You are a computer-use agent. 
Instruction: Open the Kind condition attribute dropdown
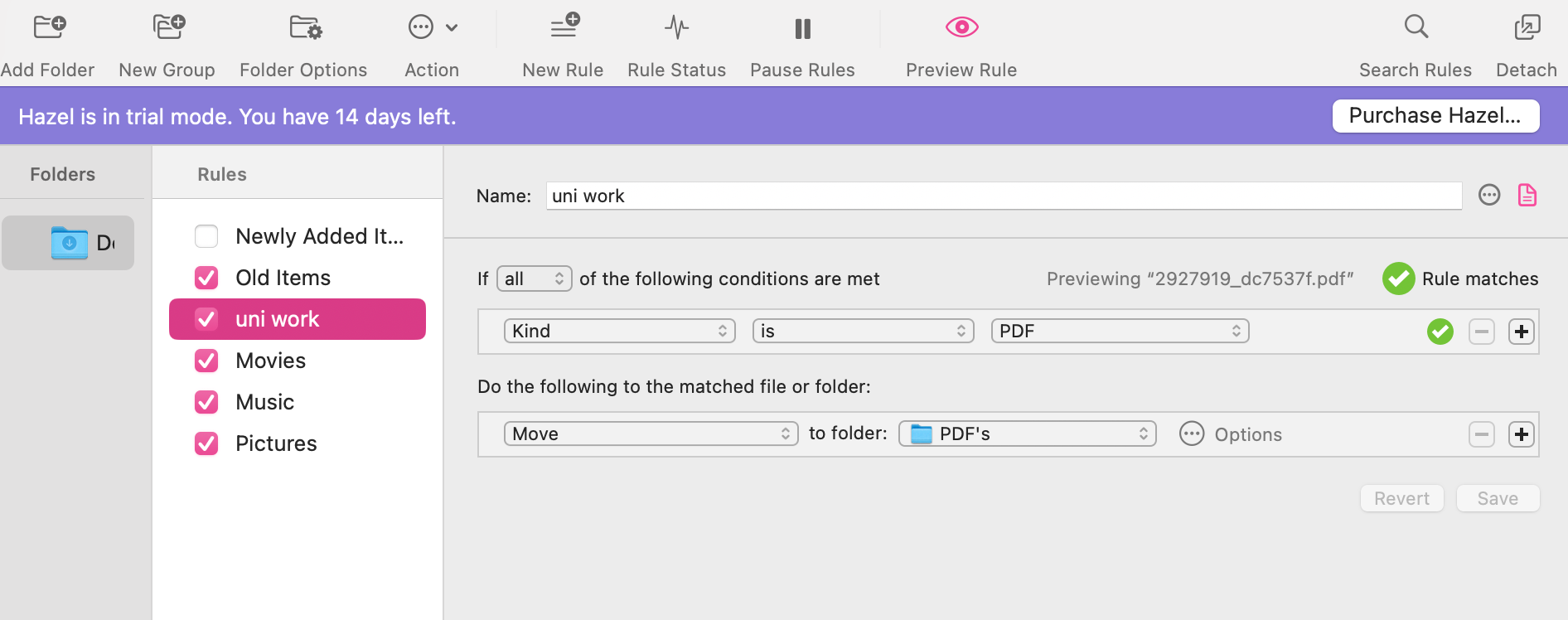619,332
